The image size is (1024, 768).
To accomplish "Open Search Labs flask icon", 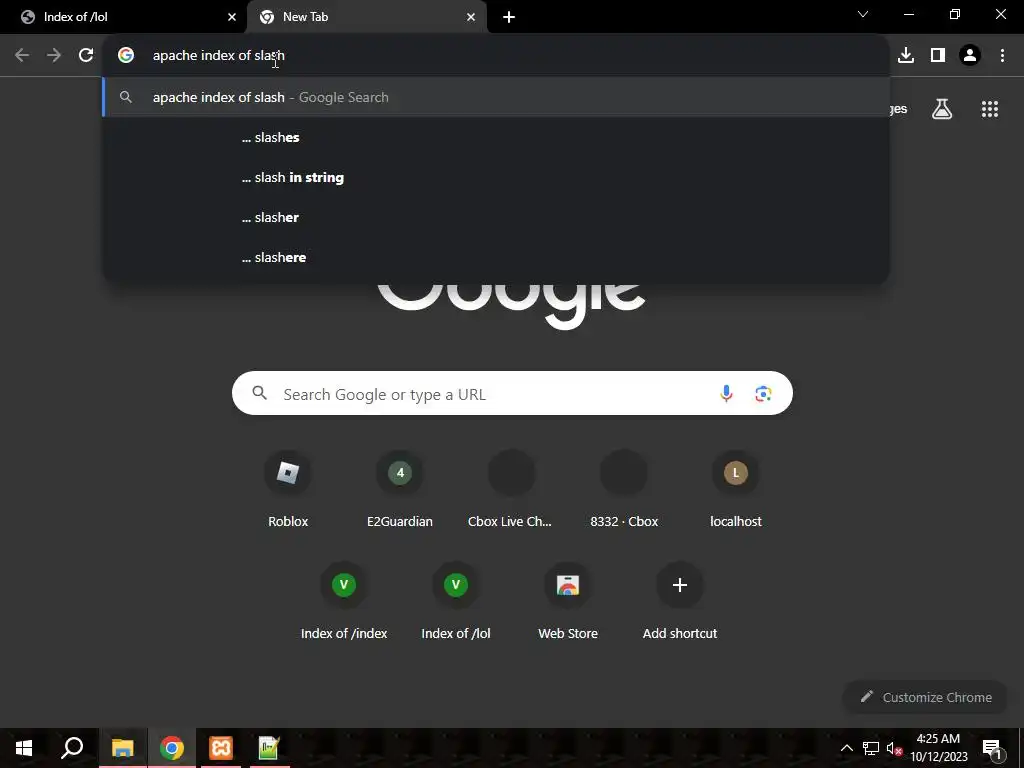I will click(x=942, y=109).
